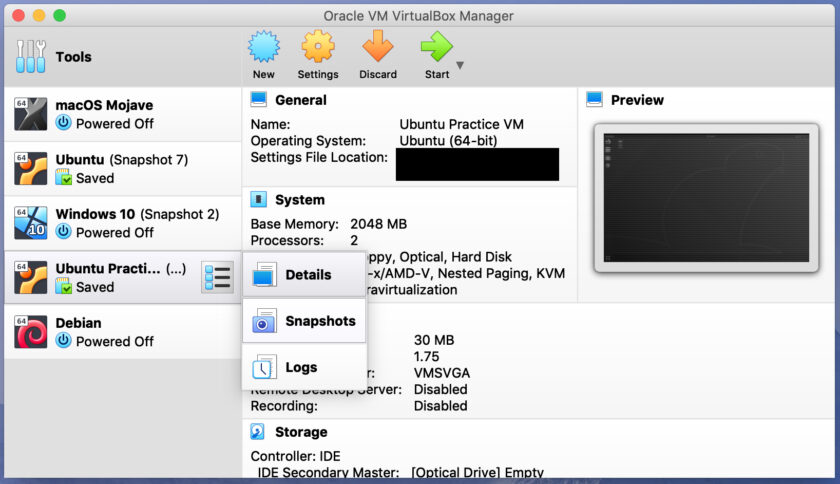Click the VM preview thumbnail
Viewport: 840px width, 484px height.
pyautogui.click(x=706, y=198)
